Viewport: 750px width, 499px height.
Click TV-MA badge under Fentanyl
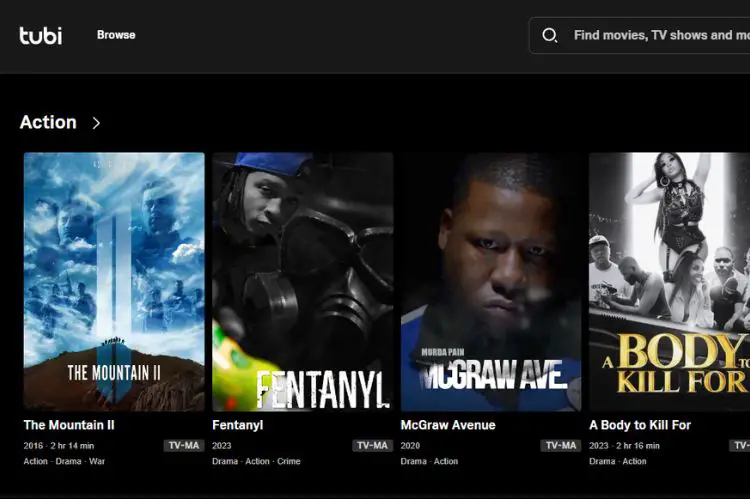372,445
